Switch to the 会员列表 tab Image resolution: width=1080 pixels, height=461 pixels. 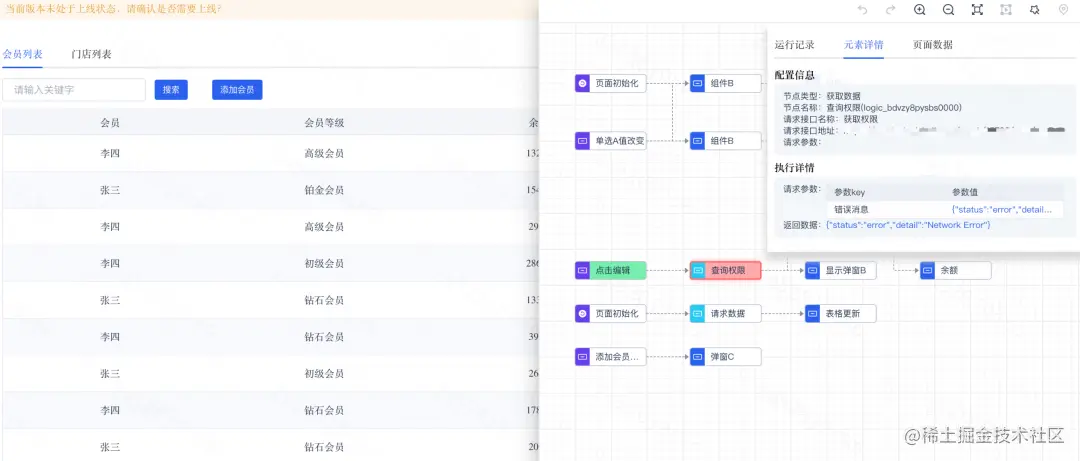pyautogui.click(x=23, y=54)
